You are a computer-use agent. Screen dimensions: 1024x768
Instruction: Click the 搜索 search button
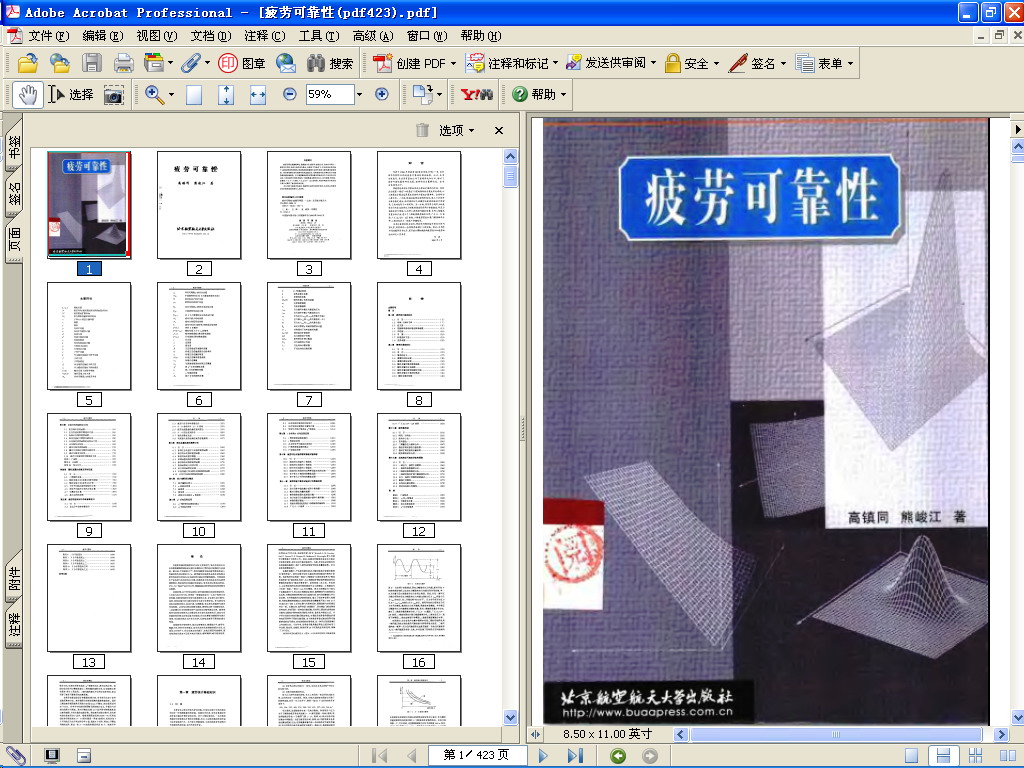pyautogui.click(x=330, y=64)
